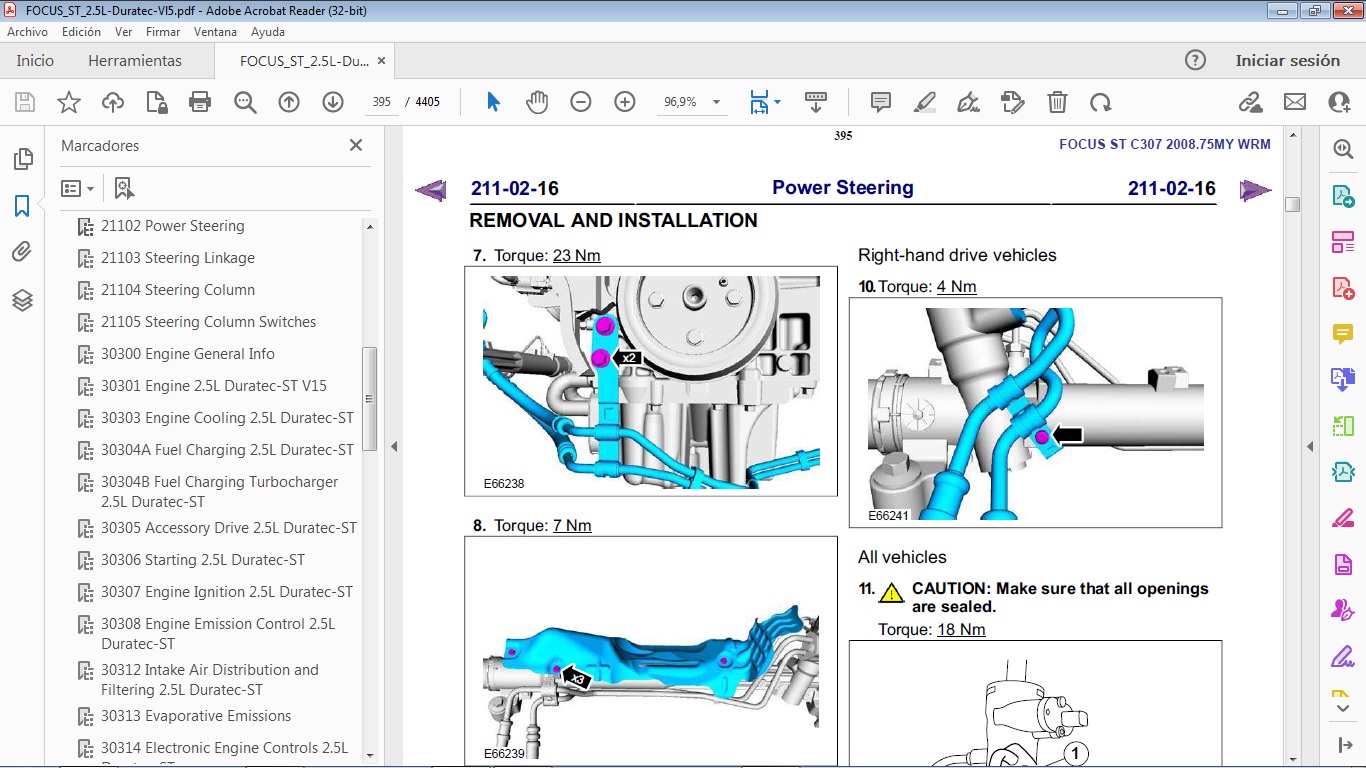
Task: Collapse the left navigation pane arrow
Action: 394,447
